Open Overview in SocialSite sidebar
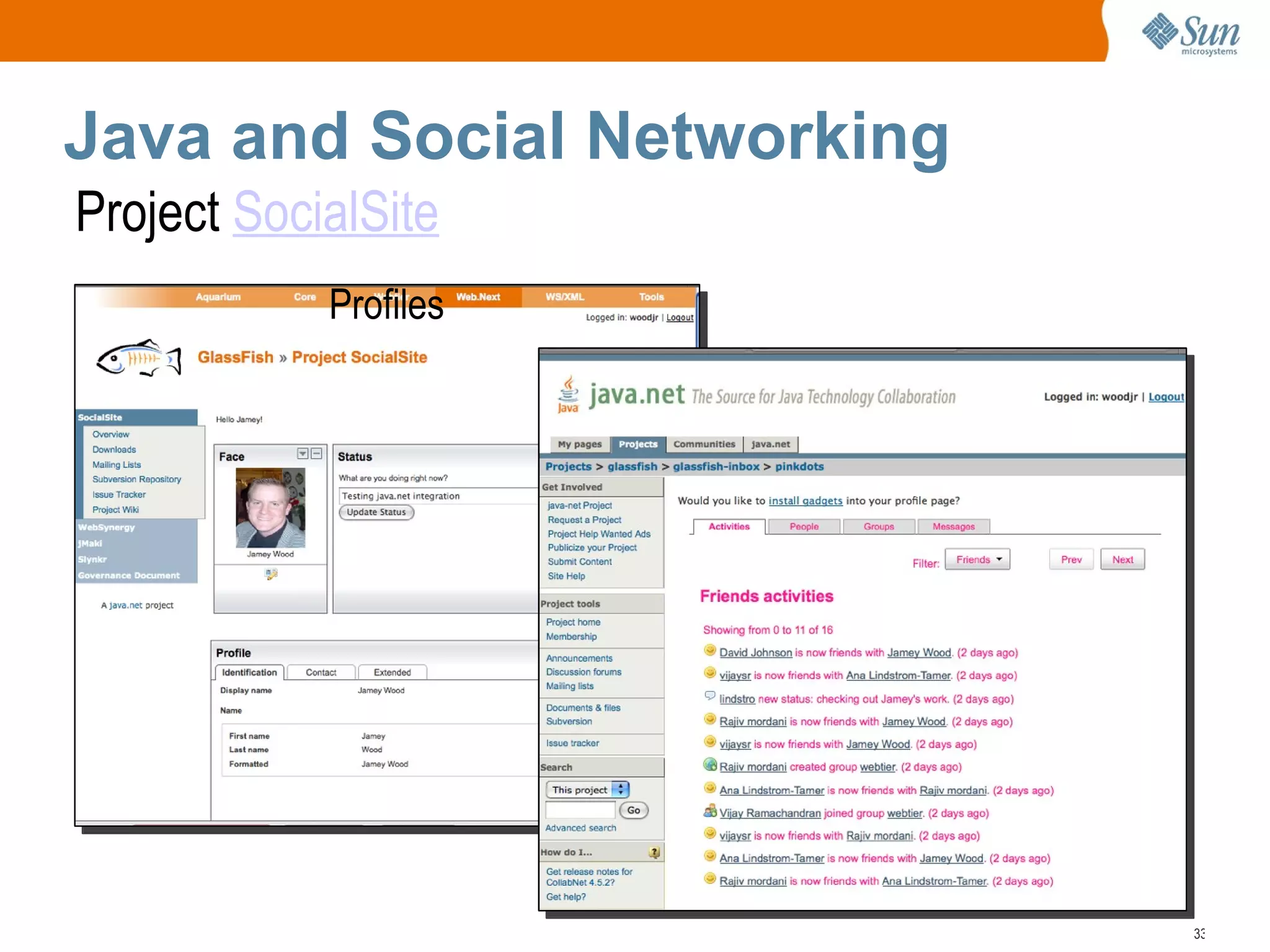 pos(110,434)
